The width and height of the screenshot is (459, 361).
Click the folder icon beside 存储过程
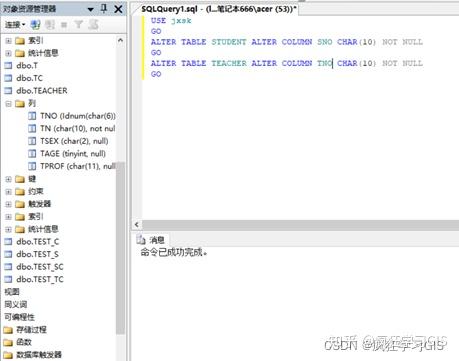click(x=8, y=330)
